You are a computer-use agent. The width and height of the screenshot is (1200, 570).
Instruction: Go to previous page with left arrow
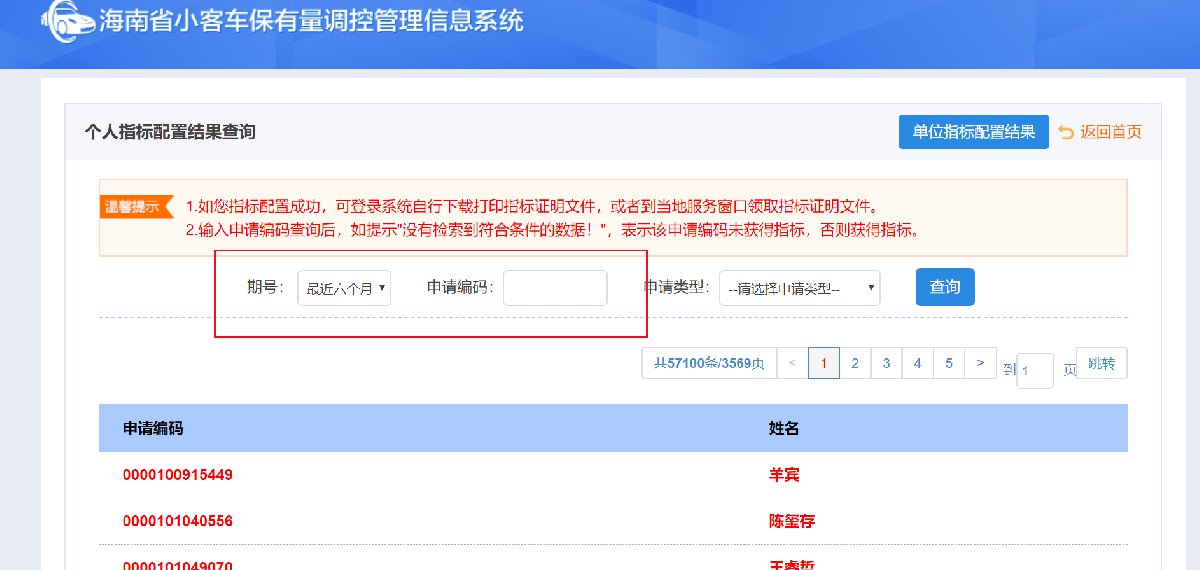tap(792, 363)
